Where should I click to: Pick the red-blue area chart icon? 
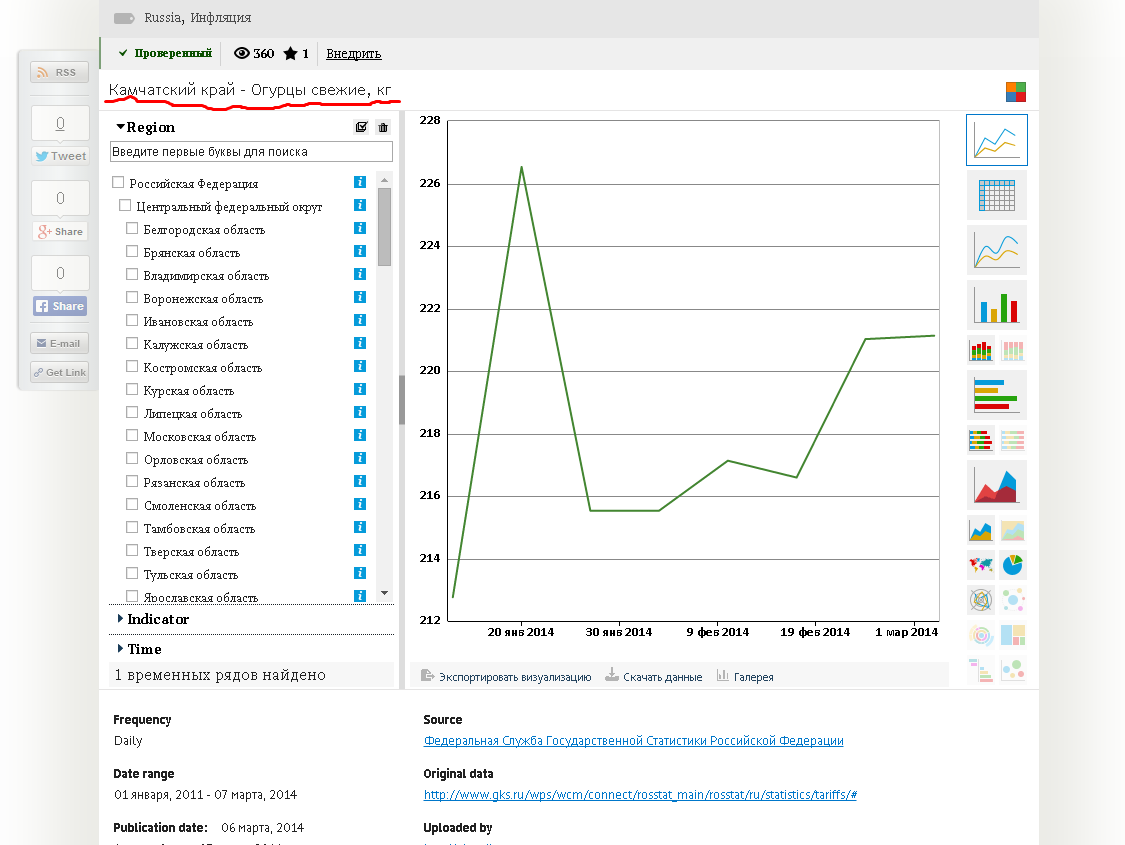(x=997, y=484)
